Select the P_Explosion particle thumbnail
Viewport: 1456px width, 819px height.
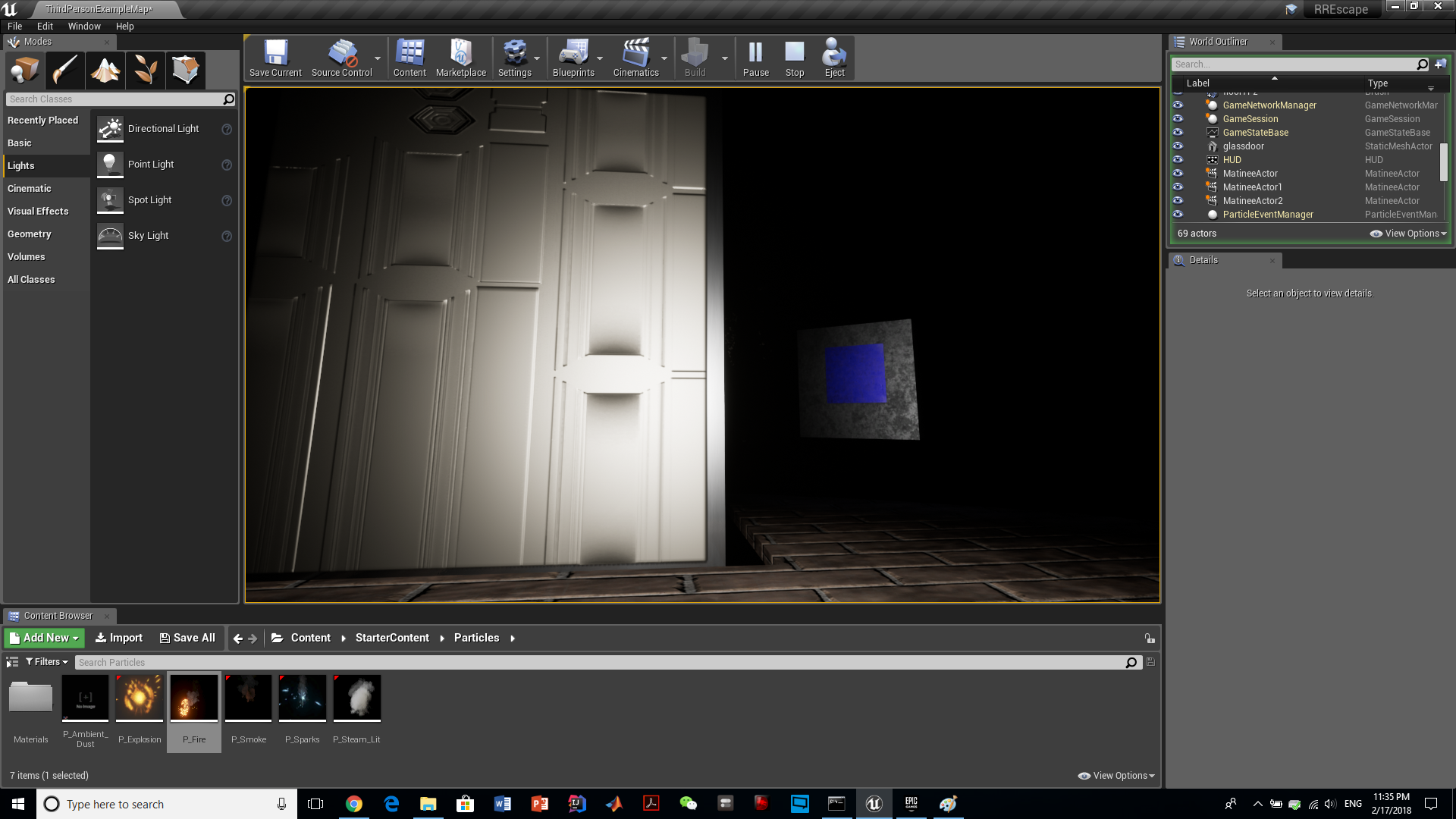click(140, 698)
